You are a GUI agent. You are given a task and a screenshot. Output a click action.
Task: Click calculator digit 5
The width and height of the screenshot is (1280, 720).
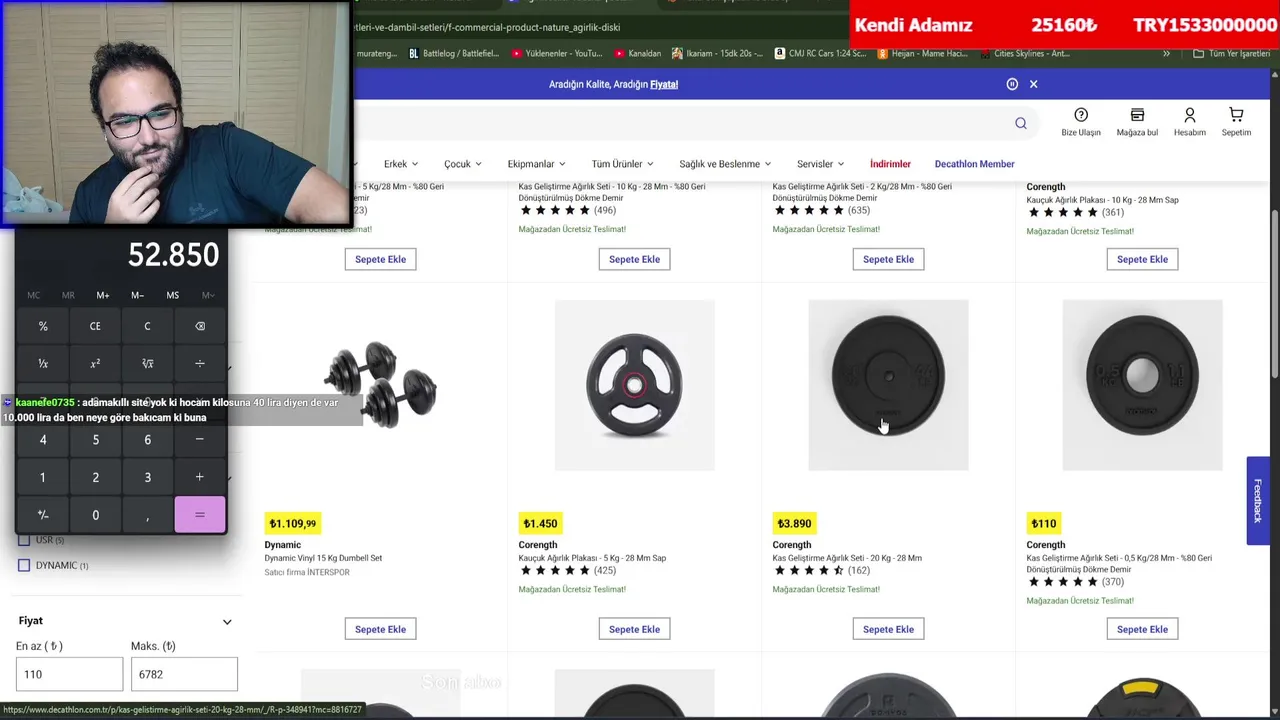(x=95, y=440)
